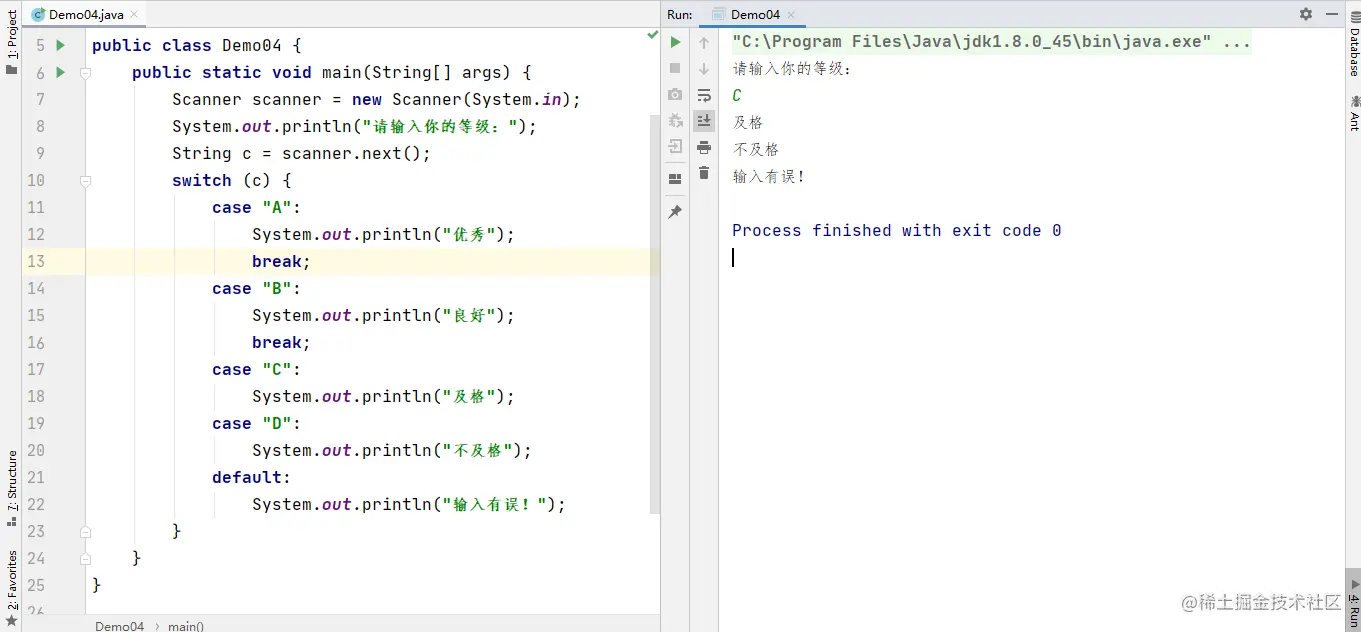Click the fold end marker on line 24
This screenshot has width=1361, height=632.
pyautogui.click(x=86, y=559)
